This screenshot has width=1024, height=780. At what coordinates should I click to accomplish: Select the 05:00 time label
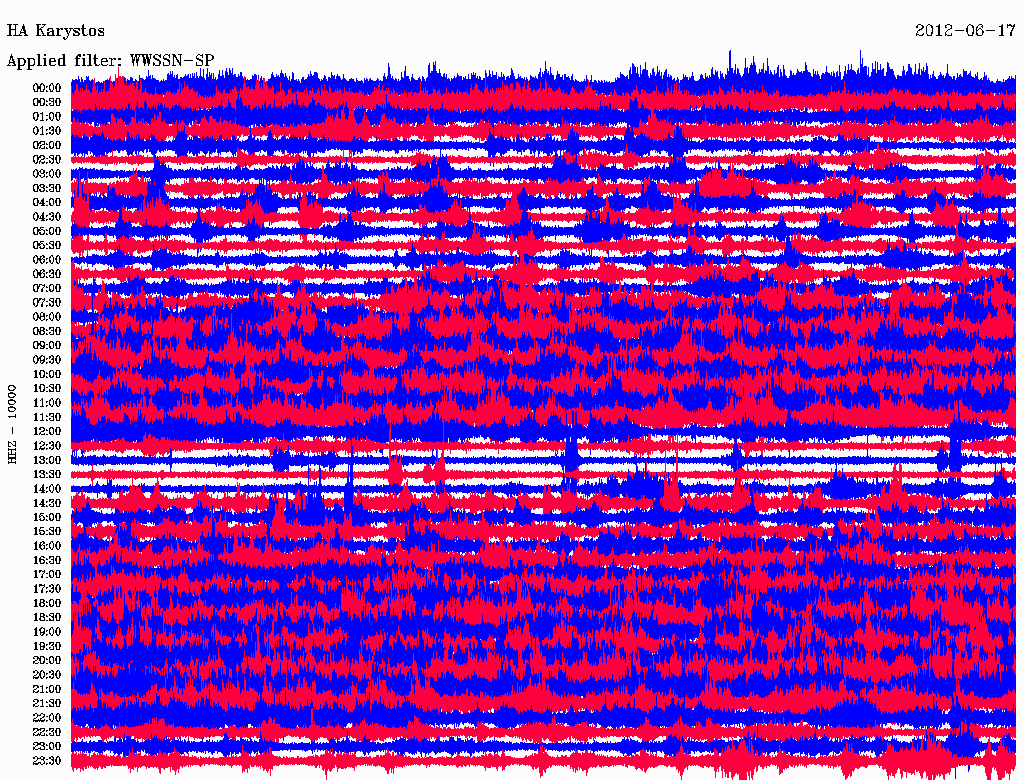coord(47,231)
